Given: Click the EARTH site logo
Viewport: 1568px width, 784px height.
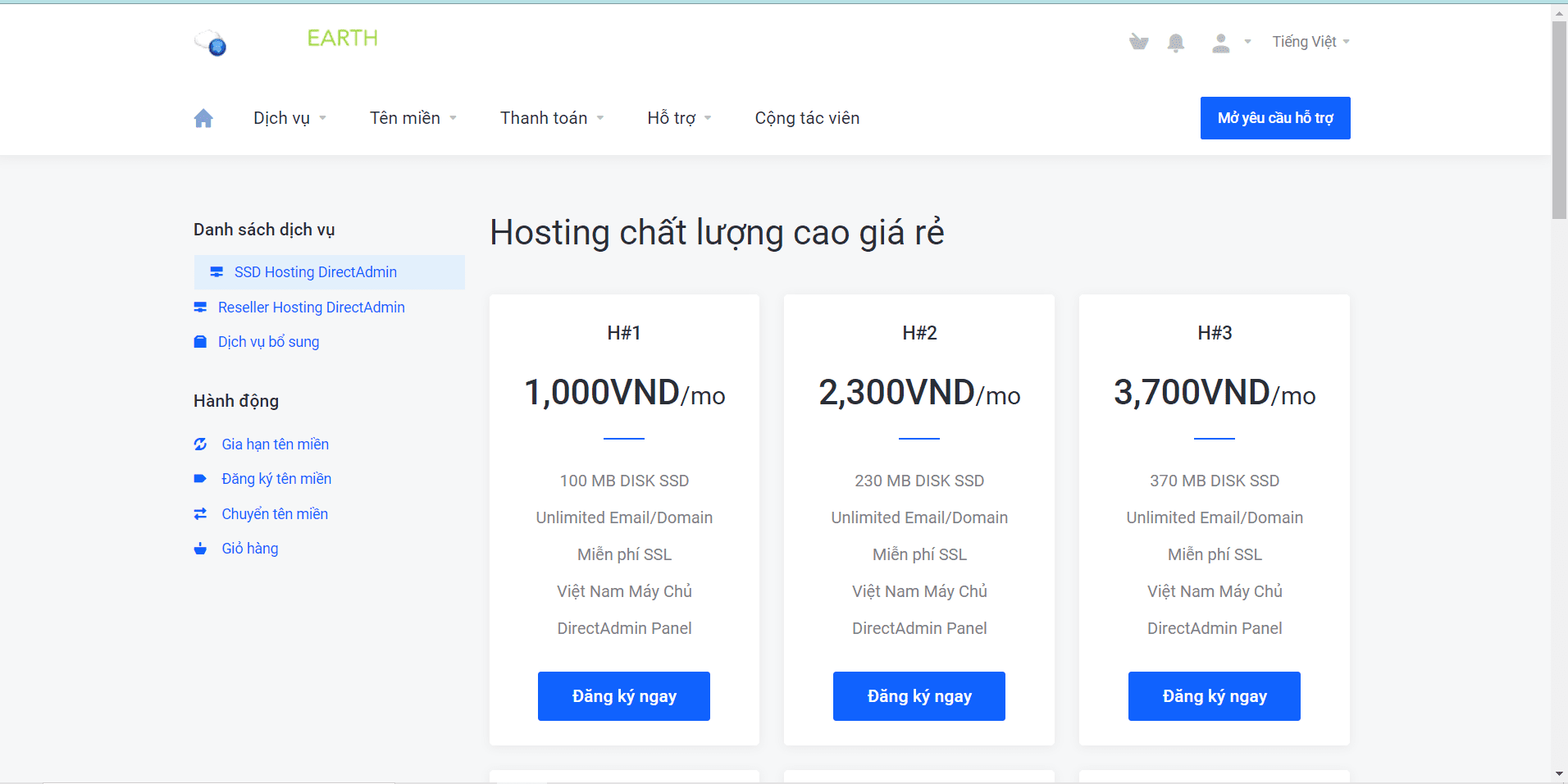Looking at the screenshot, I should coord(342,39).
